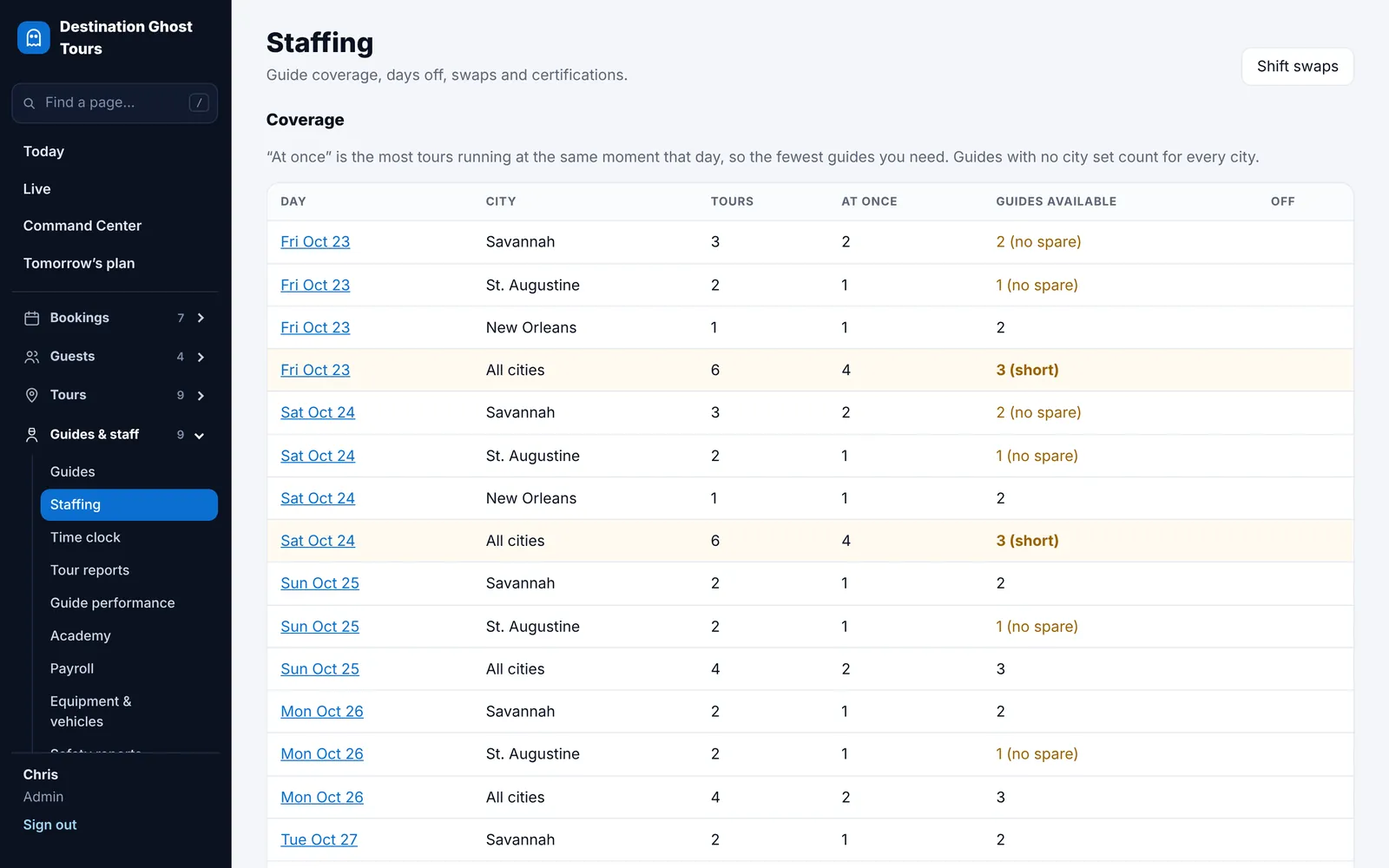Open Tomorrow's plan
Screen dimensions: 1389x868
pos(79,263)
